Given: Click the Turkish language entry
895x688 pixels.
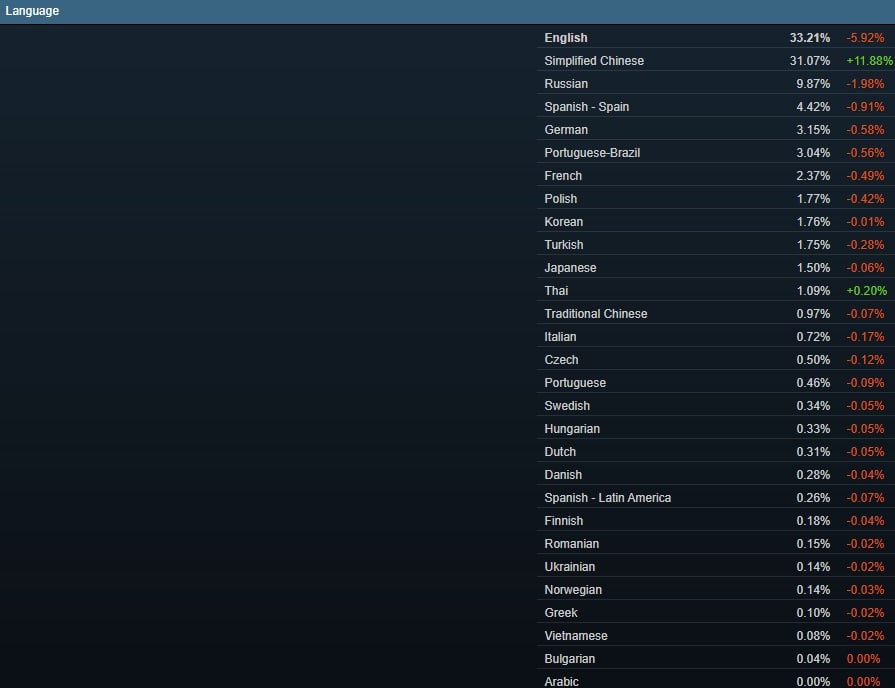Looking at the screenshot, I should click(716, 244).
